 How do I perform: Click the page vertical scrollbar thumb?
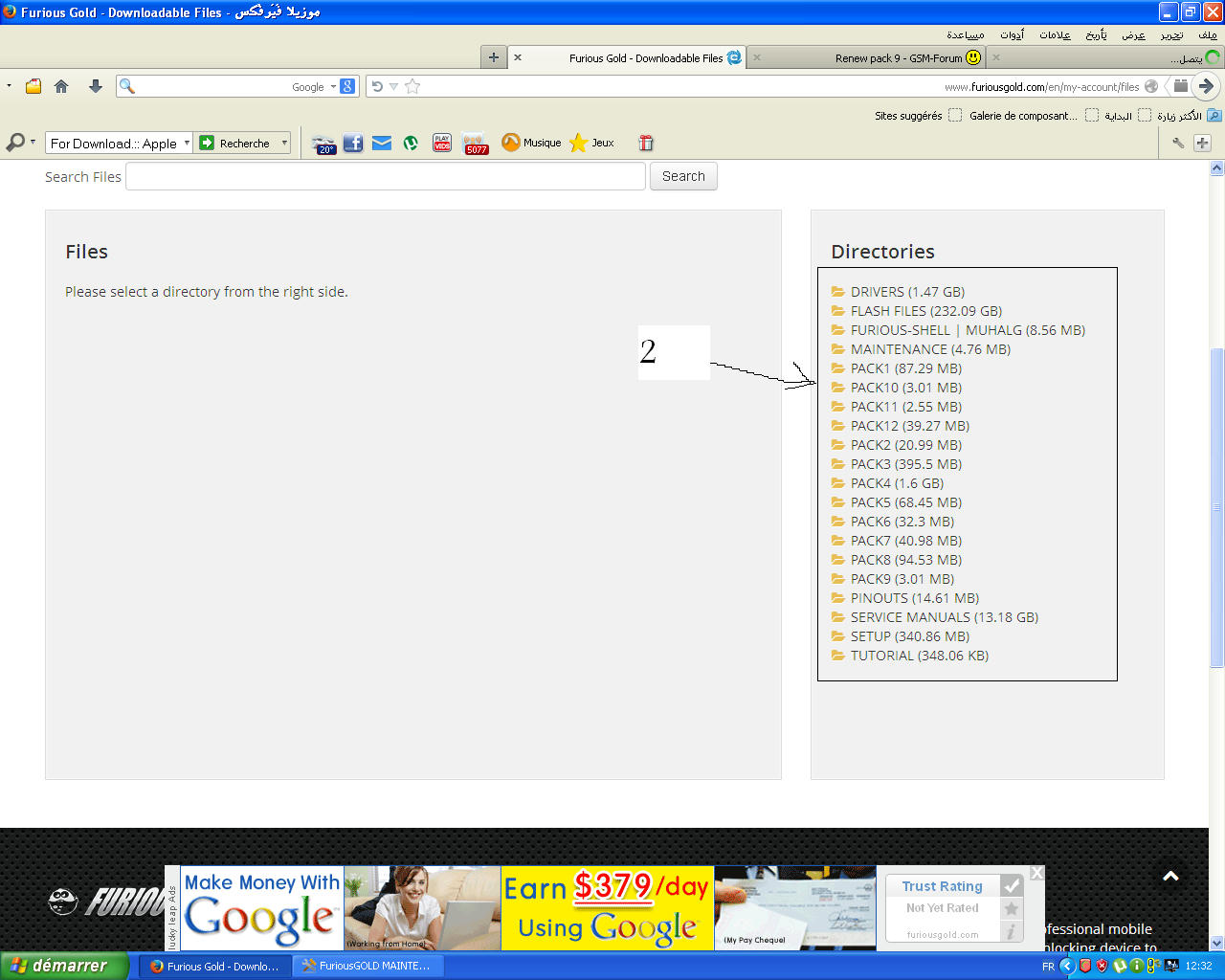pos(1216,508)
